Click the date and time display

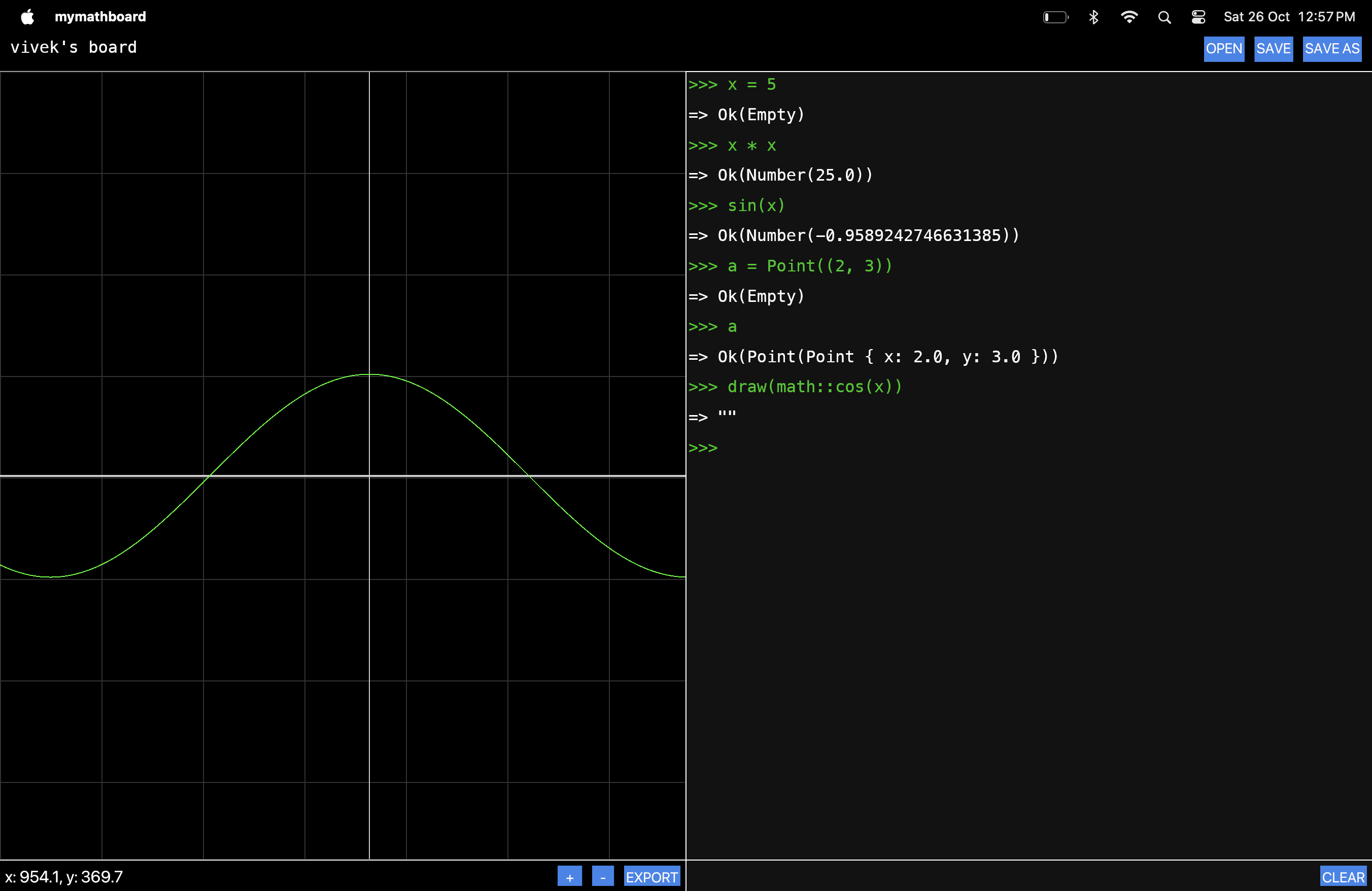pyautogui.click(x=1289, y=17)
